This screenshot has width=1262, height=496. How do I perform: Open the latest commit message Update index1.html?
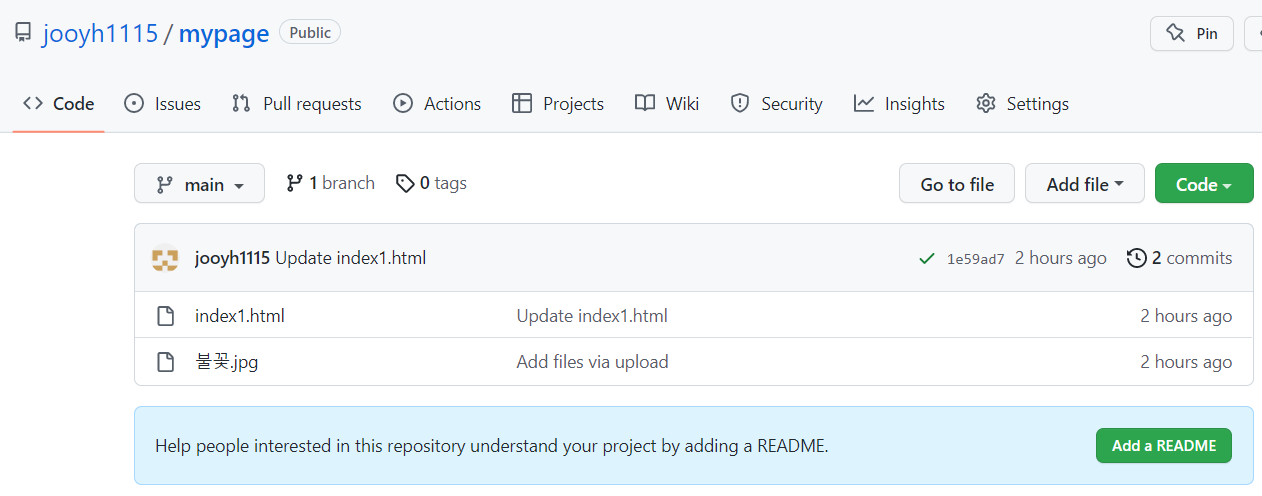351,258
